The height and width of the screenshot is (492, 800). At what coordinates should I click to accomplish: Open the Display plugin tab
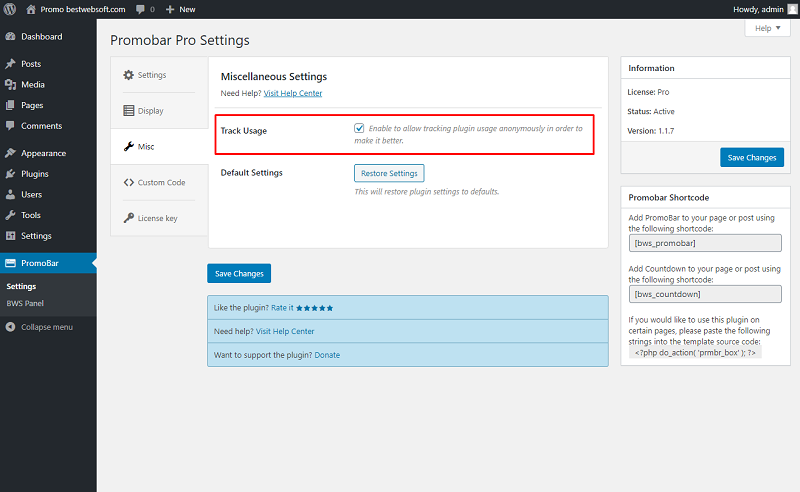159,111
